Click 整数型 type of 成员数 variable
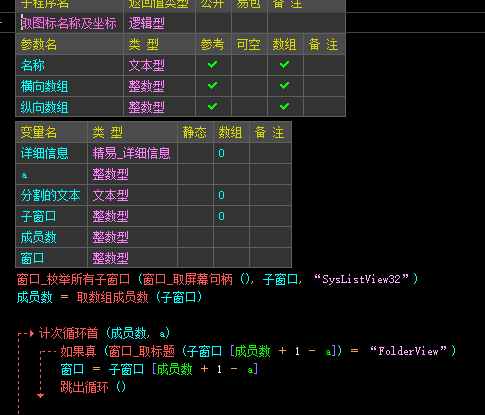485x415 pixels. (x=110, y=237)
